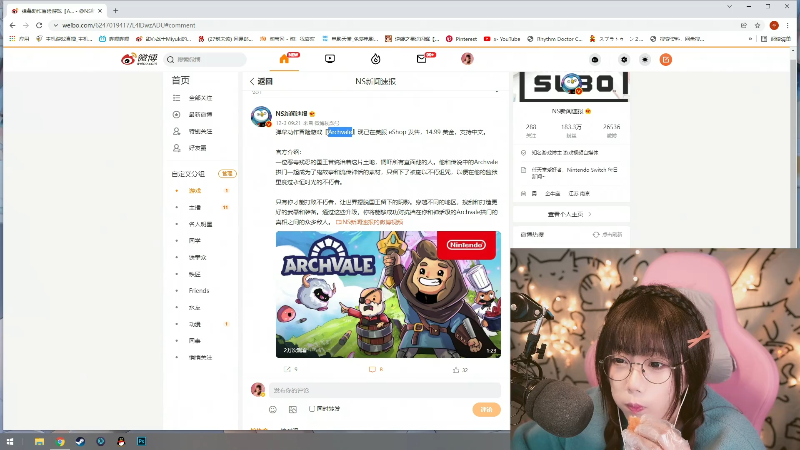Open QQ penguin icon in taskbar

point(121,441)
